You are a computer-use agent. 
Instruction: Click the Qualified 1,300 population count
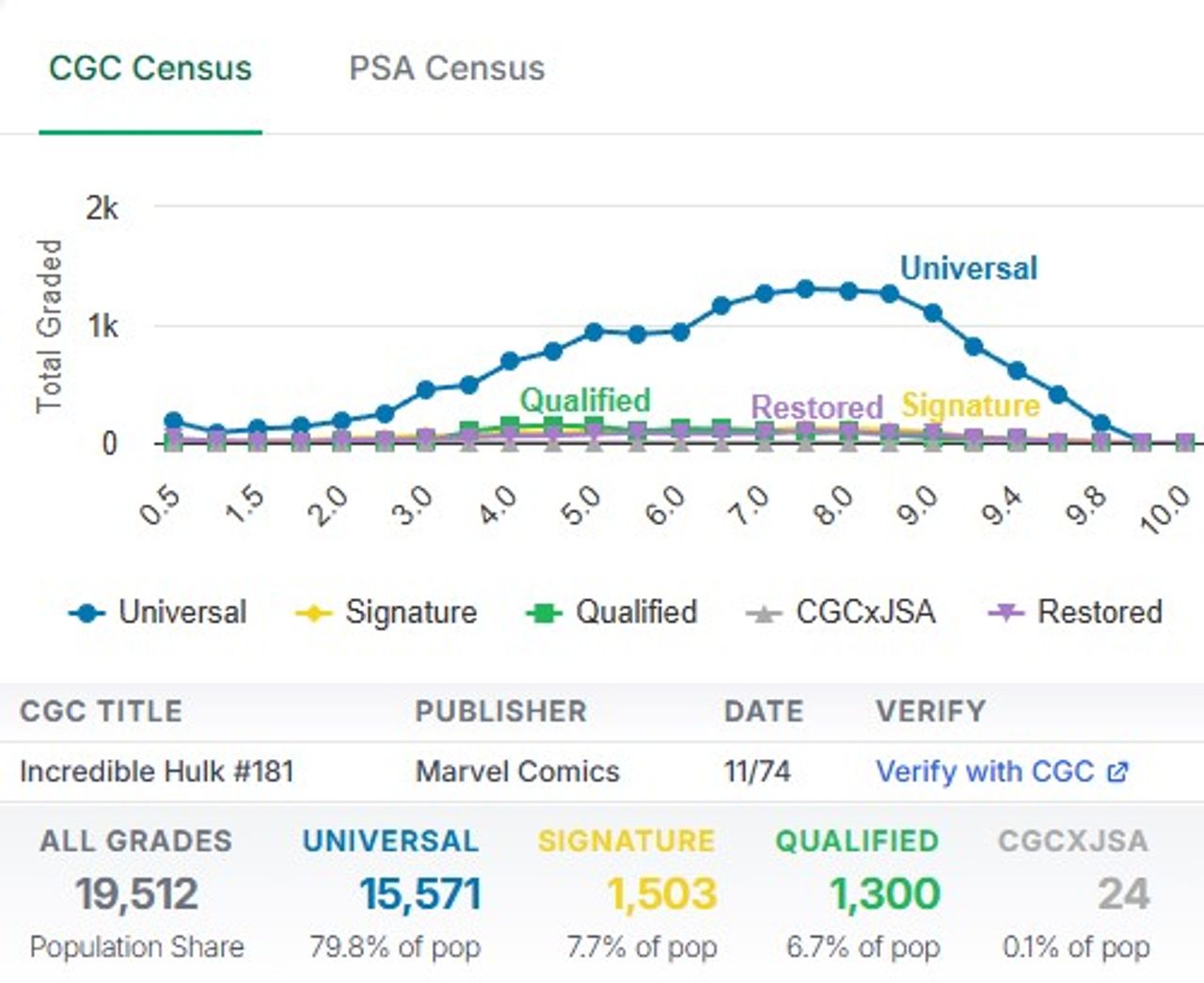(x=884, y=894)
